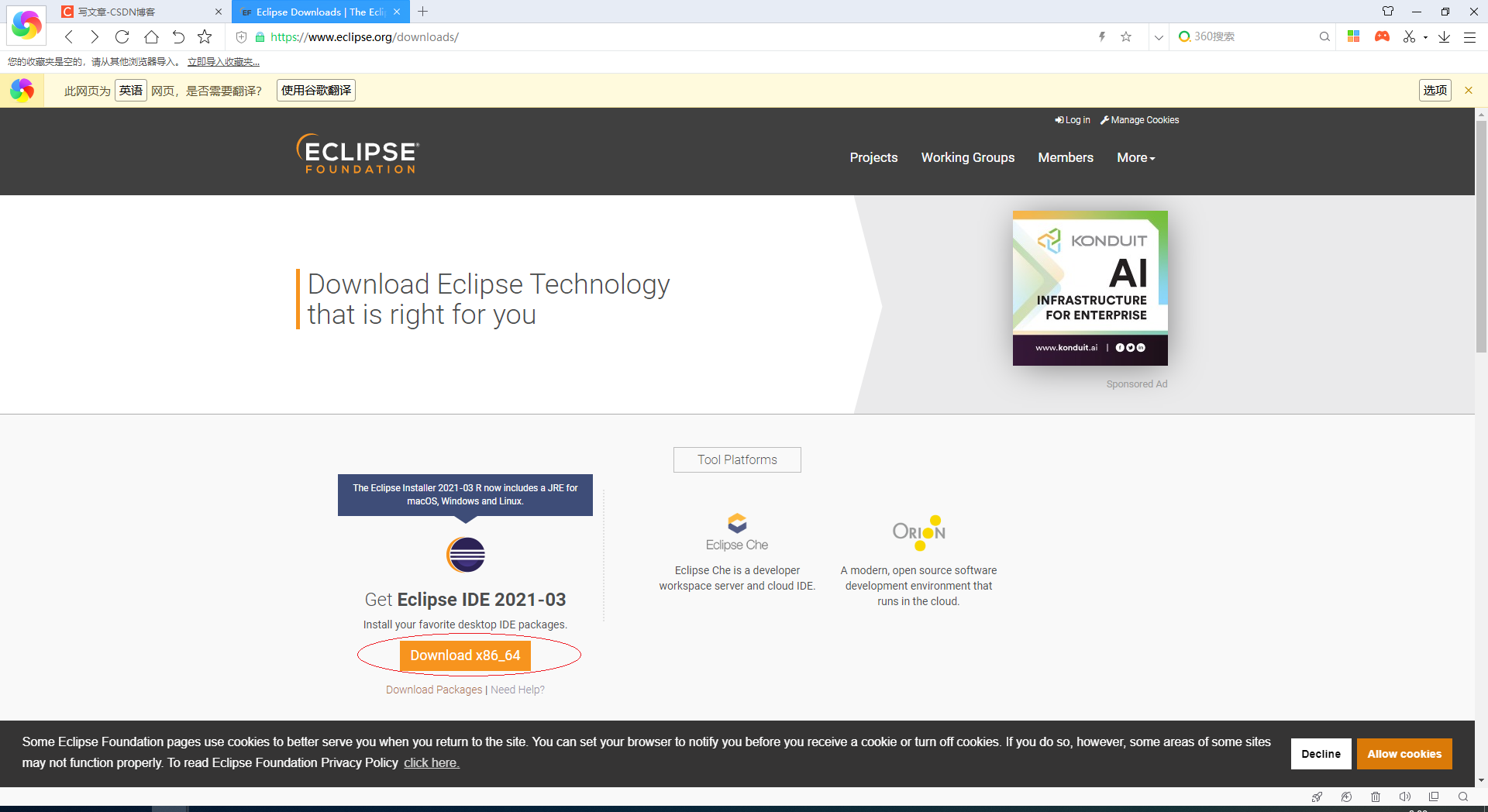Click the search magnifier icon in search box

(1324, 36)
